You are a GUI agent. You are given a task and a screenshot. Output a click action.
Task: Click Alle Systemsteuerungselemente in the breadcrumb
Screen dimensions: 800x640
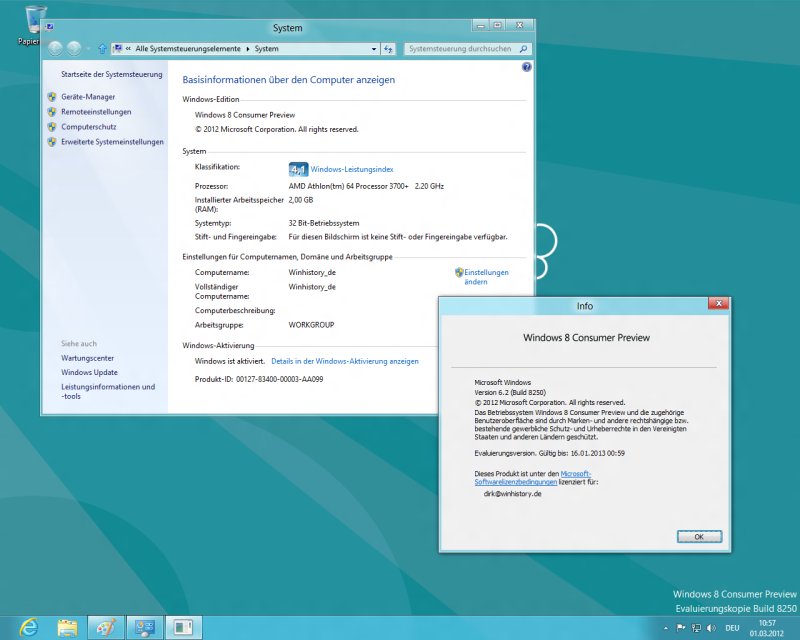(x=188, y=49)
